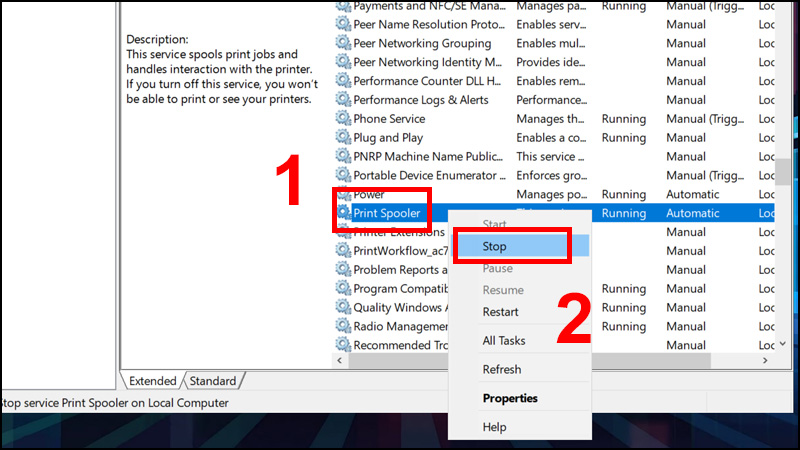Open the All Tasks submenu

pos(504,341)
